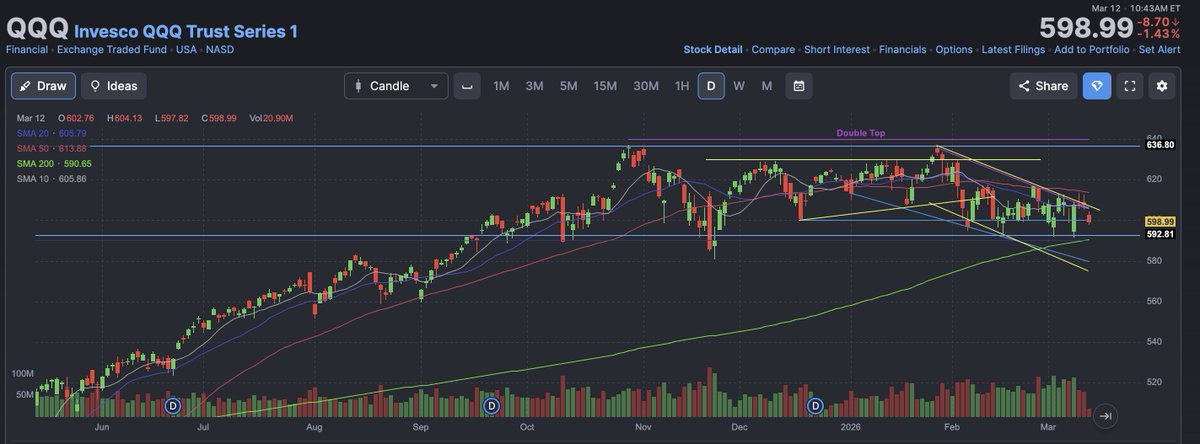Click the SMA 10 indicator label
The width and height of the screenshot is (1200, 444).
tap(52, 178)
